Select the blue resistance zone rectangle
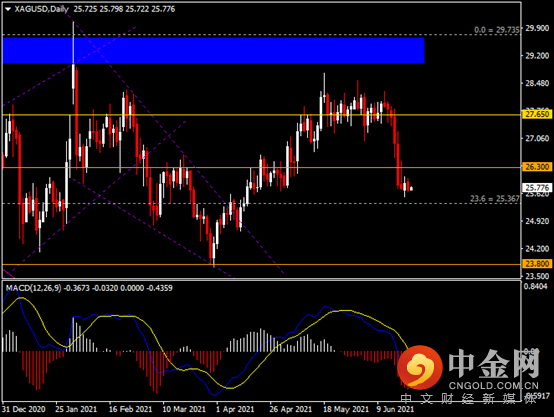Screen dimensions: 554x417 213,51
